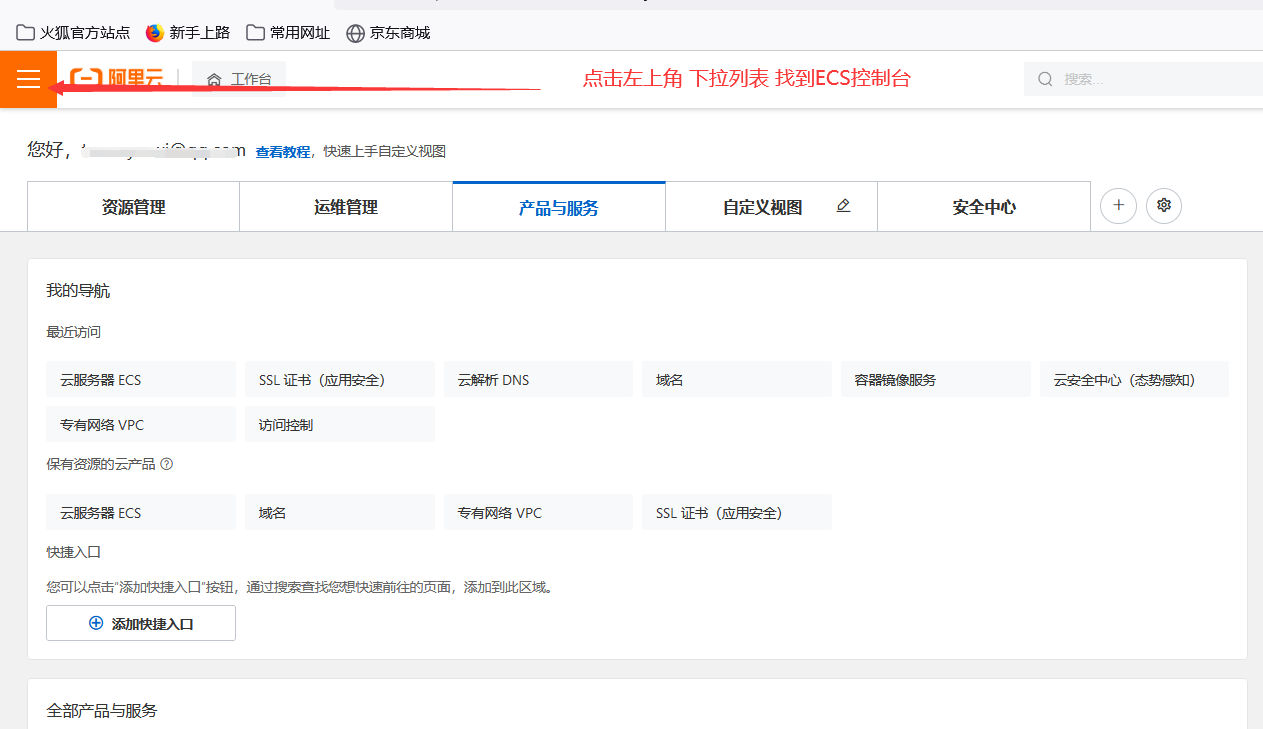
Task: Click the 全部产品与服务 heading
Action: tap(102, 710)
